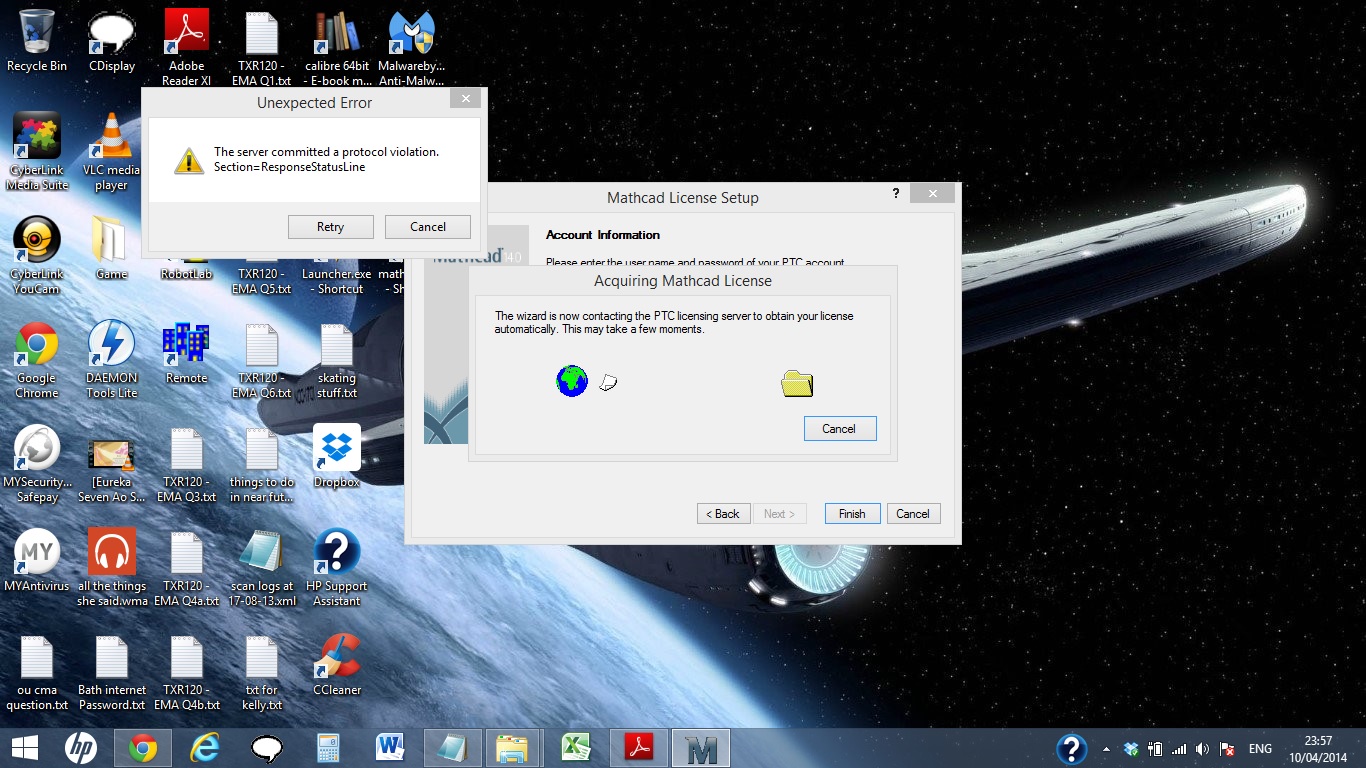Open DAEMON Tools Lite shortcut
Image resolution: width=1366 pixels, height=768 pixels.
tap(112, 360)
